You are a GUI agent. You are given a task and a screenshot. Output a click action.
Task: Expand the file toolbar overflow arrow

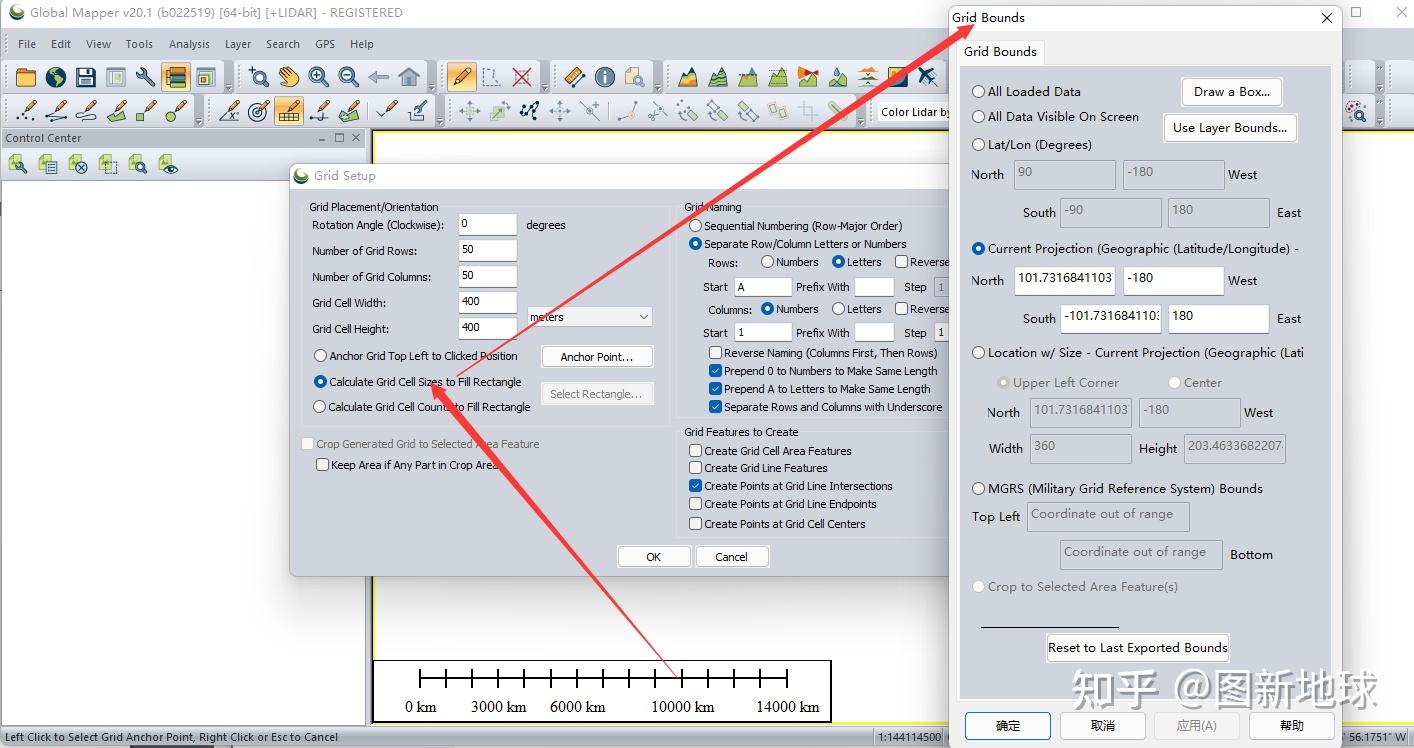click(229, 87)
